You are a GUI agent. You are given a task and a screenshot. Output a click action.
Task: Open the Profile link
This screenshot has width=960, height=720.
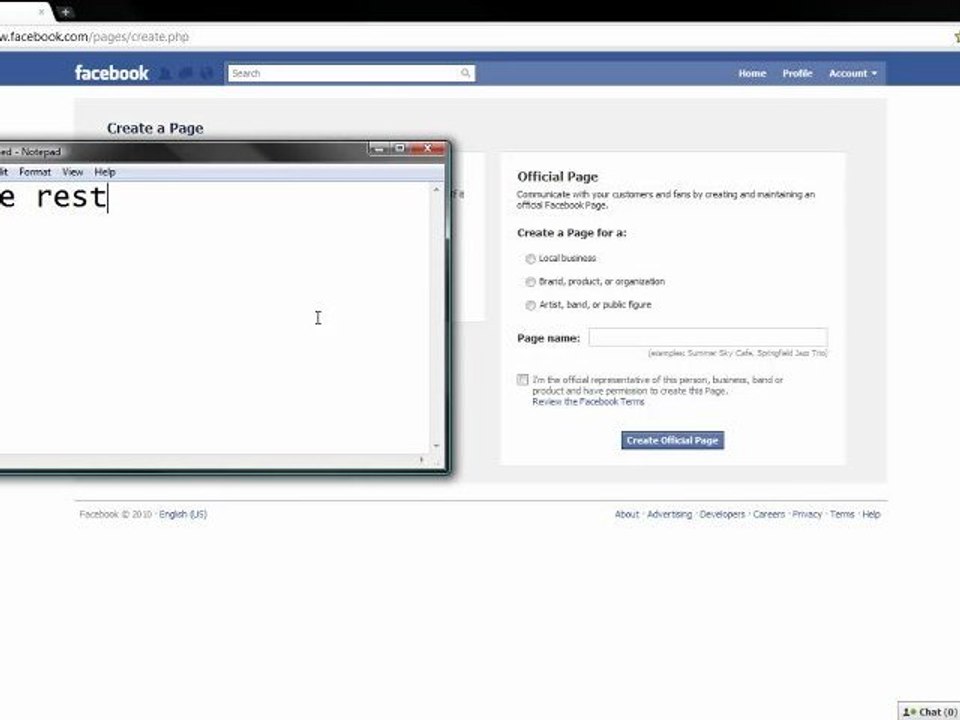pos(797,73)
